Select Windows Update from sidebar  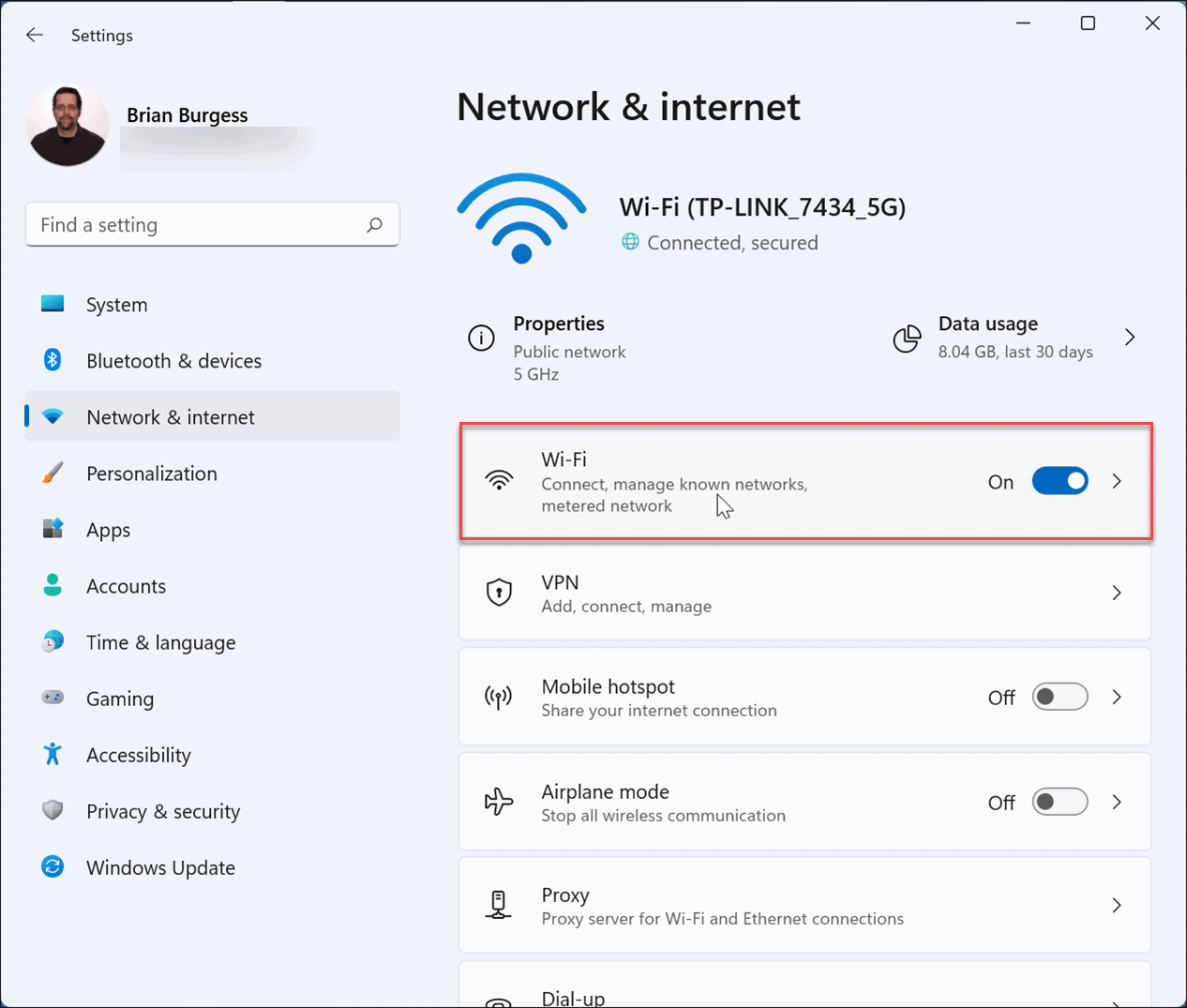click(x=160, y=867)
